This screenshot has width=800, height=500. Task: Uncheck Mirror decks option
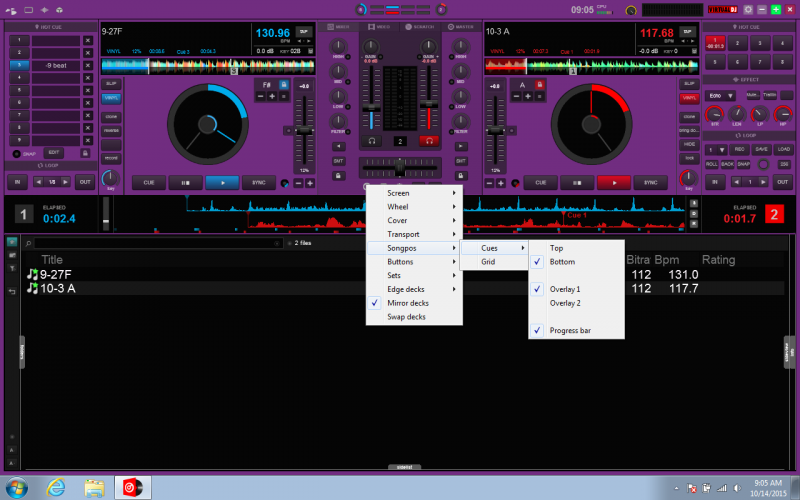414,303
